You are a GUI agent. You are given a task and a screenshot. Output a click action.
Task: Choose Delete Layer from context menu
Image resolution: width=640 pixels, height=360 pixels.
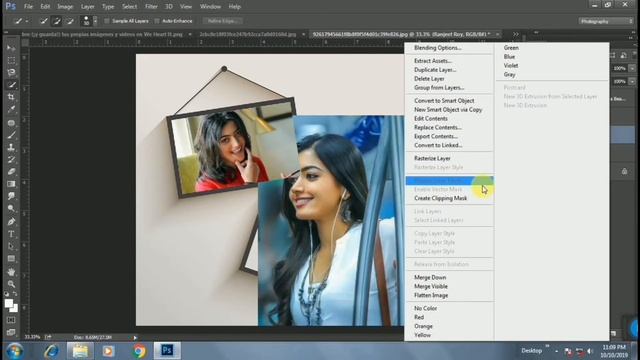coord(429,79)
